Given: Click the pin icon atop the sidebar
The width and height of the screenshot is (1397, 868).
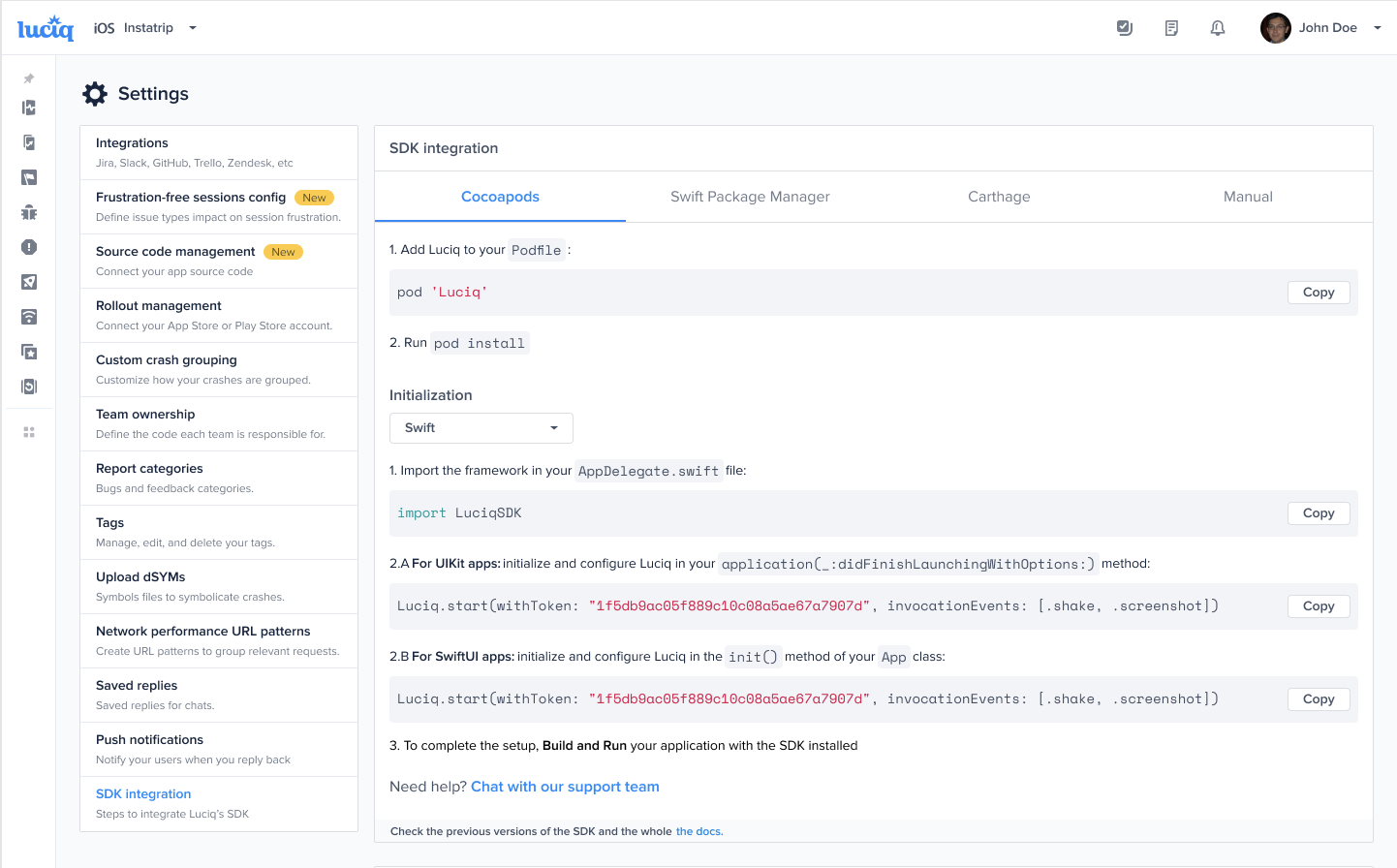Looking at the screenshot, I should point(29,78).
